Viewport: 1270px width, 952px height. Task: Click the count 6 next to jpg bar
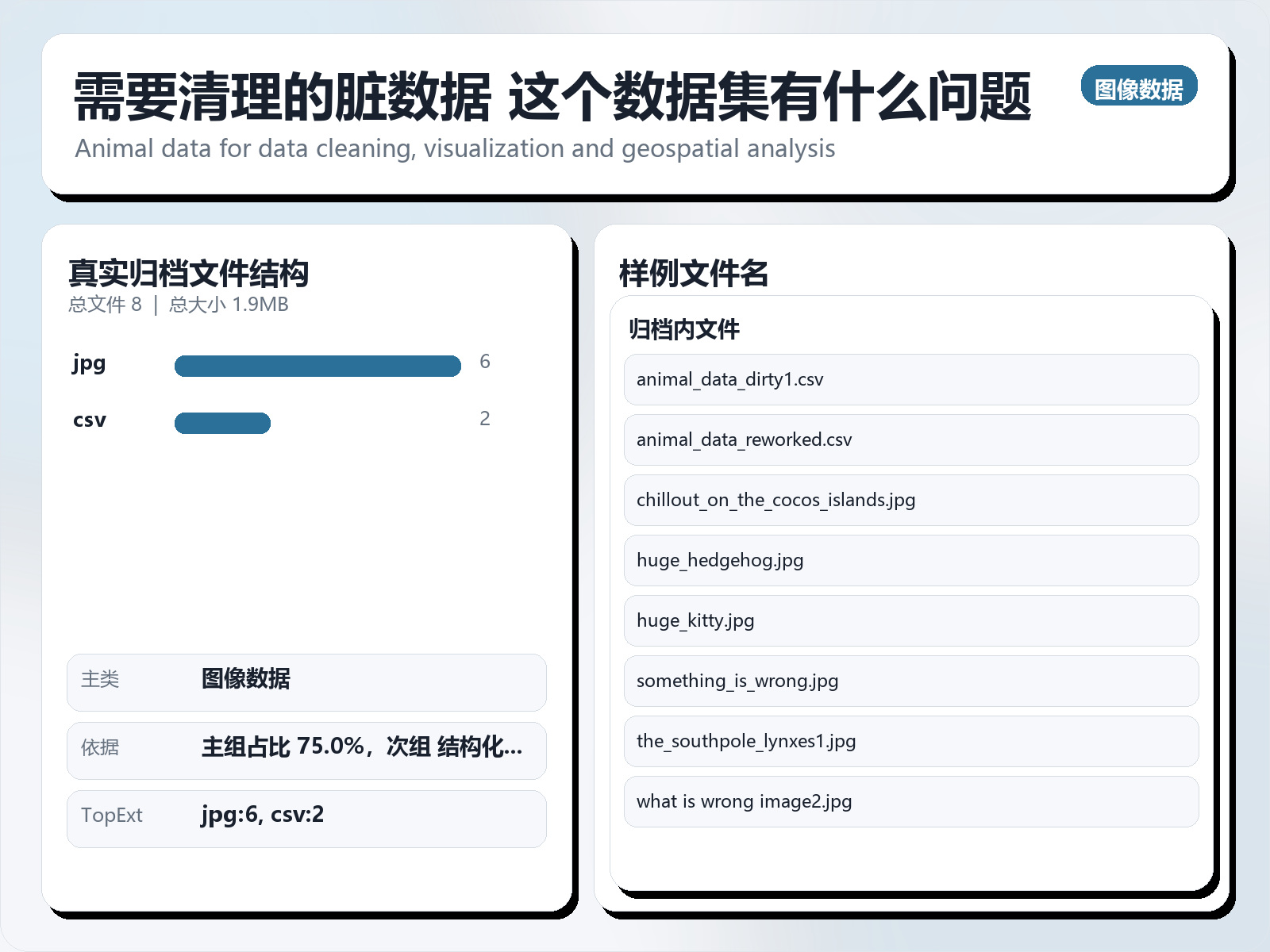pyautogui.click(x=486, y=363)
